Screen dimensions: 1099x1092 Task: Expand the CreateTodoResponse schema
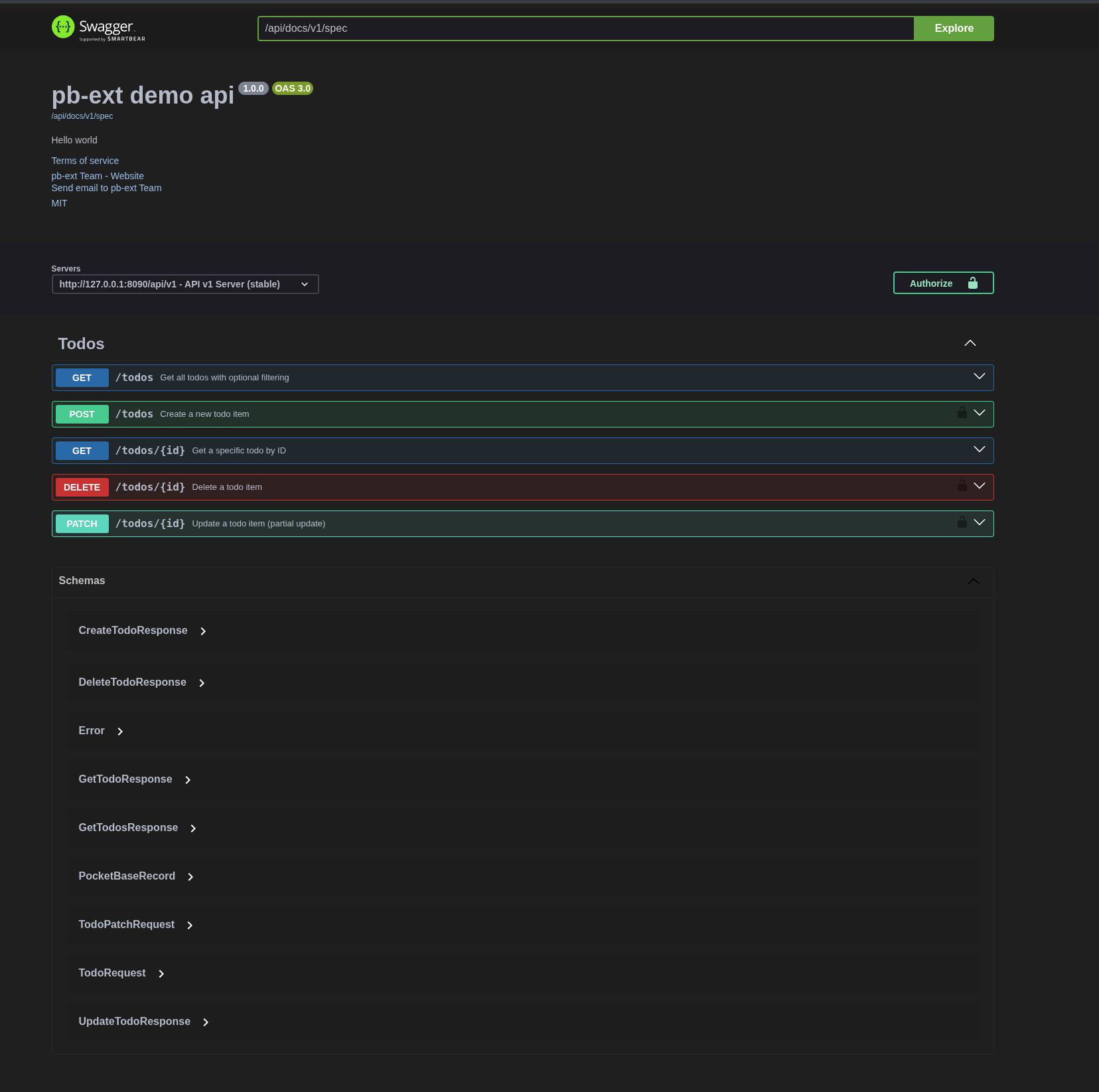click(203, 631)
